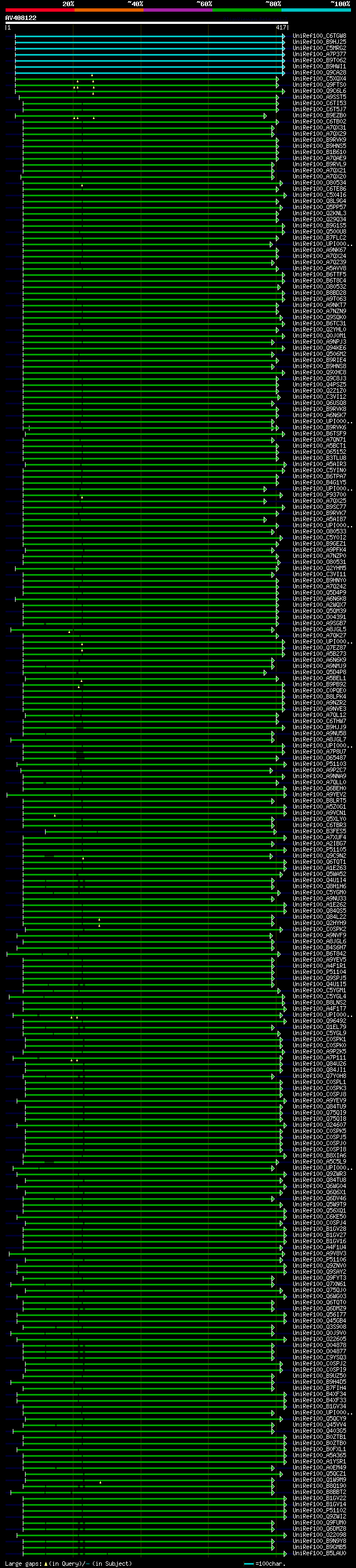
Task: Select the label UniRef100_A9YEV2
Action: (319, 794)
